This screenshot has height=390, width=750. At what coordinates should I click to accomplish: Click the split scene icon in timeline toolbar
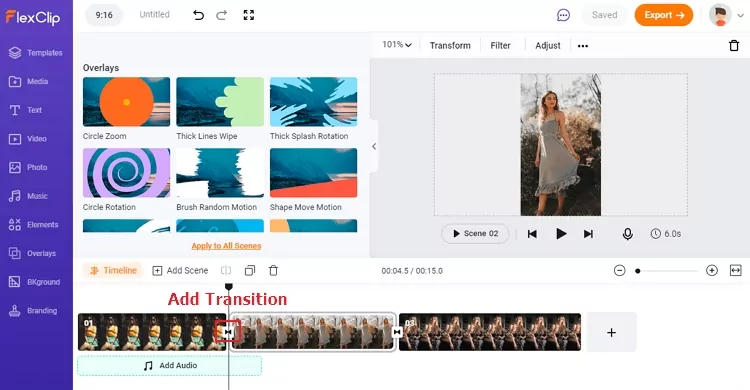(226, 270)
